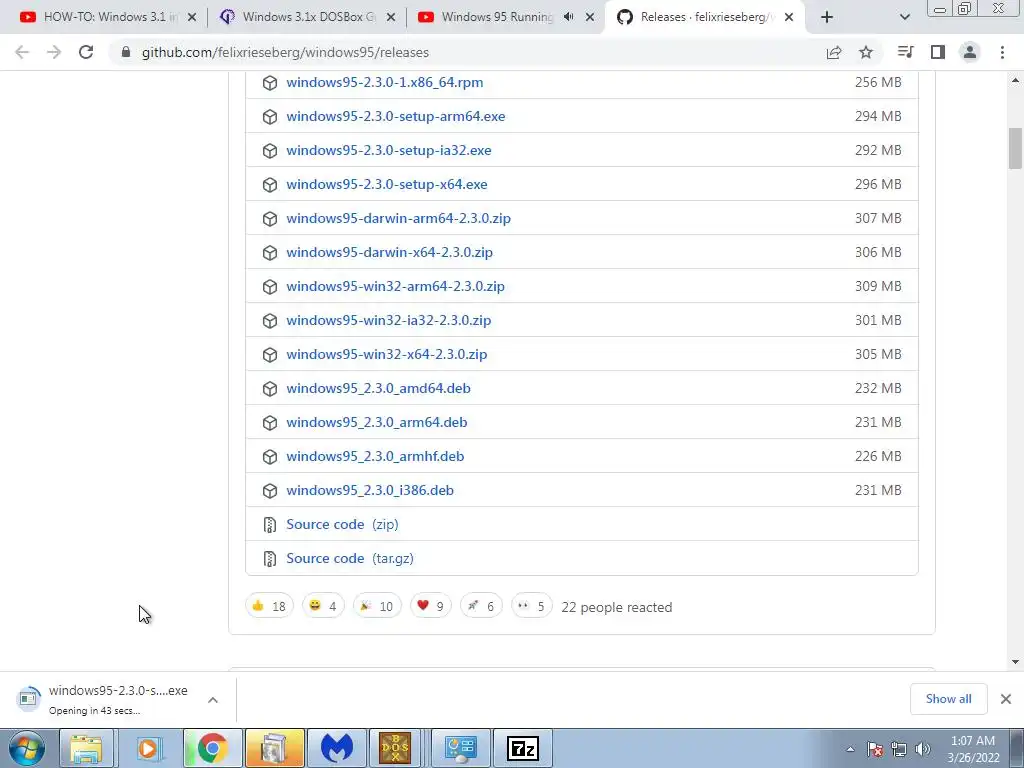Open the Chrome profile avatar
This screenshot has height=768, width=1024.
(970, 52)
